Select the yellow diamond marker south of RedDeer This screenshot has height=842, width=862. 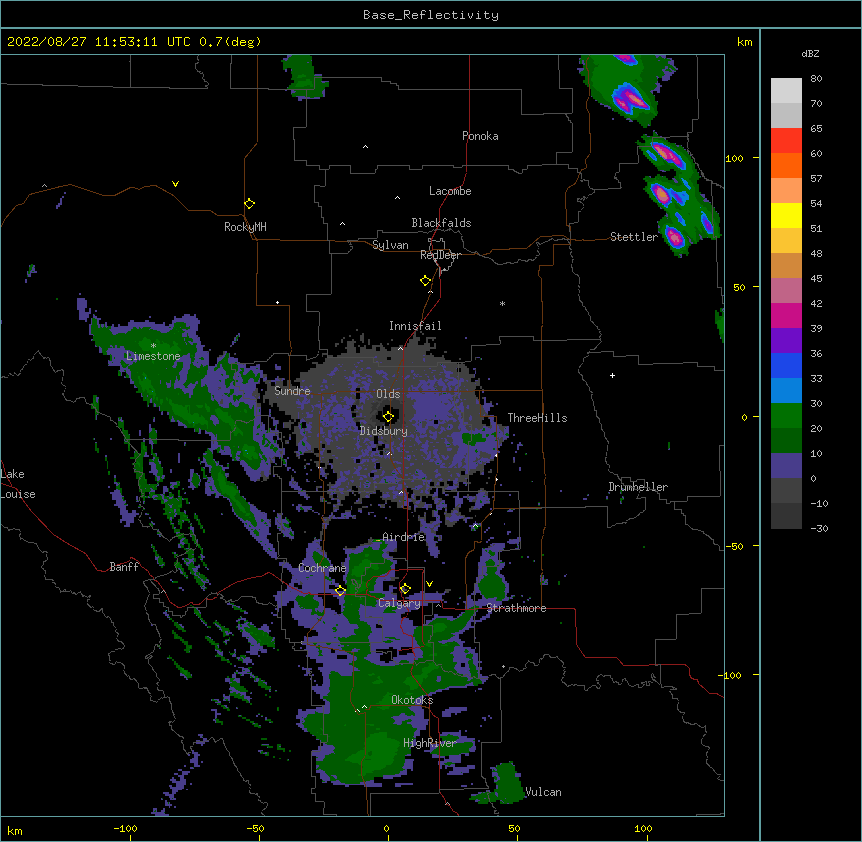[425, 280]
